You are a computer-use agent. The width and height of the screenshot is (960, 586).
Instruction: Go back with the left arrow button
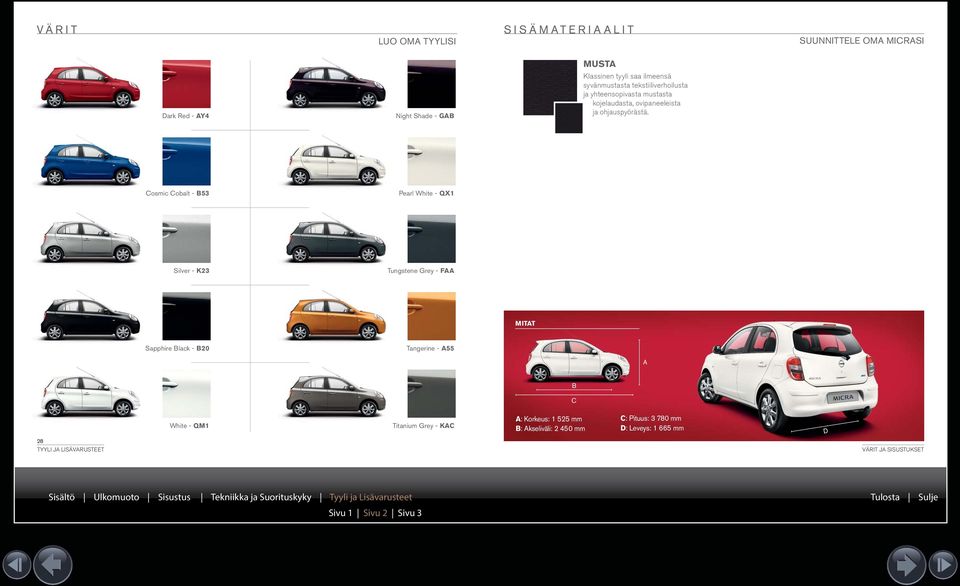point(53,564)
